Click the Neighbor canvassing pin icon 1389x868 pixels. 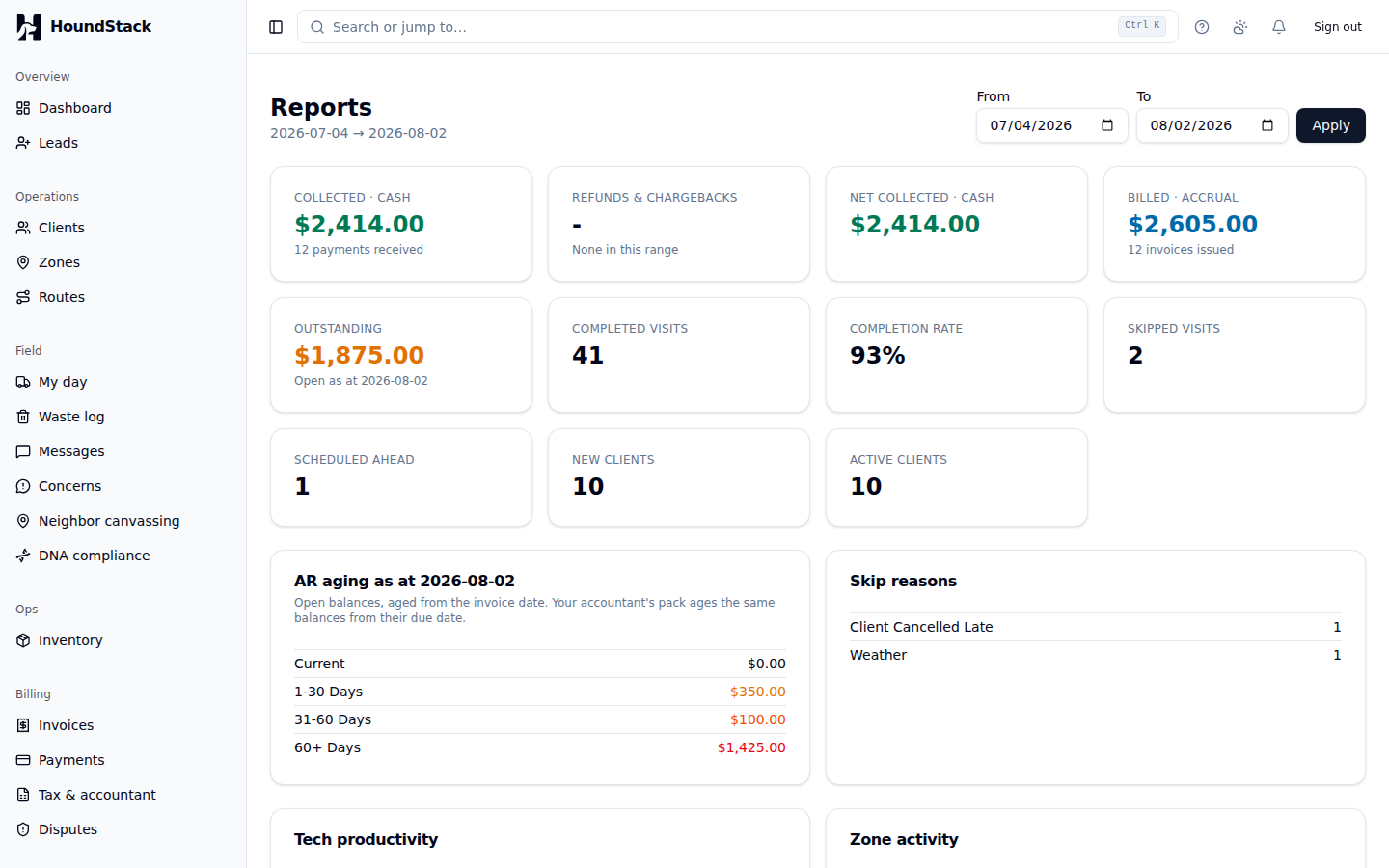[x=23, y=521]
